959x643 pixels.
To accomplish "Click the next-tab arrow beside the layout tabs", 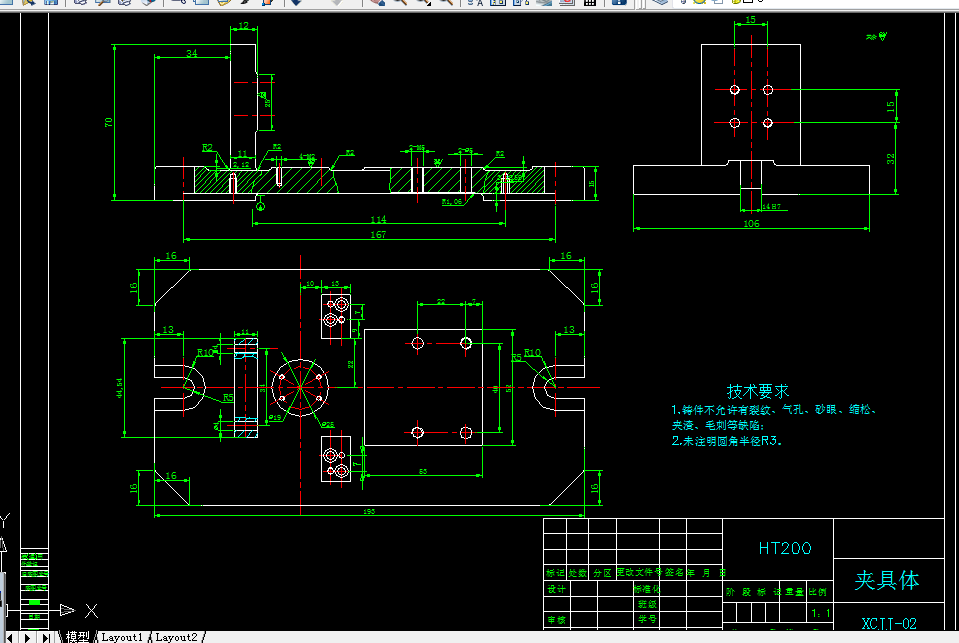I will (x=28, y=637).
